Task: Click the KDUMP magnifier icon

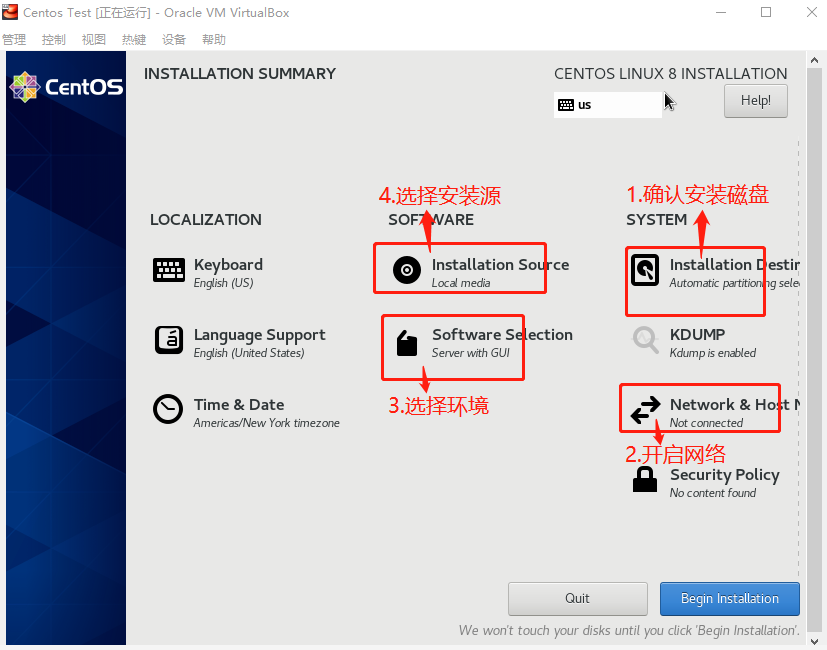Action: [646, 340]
